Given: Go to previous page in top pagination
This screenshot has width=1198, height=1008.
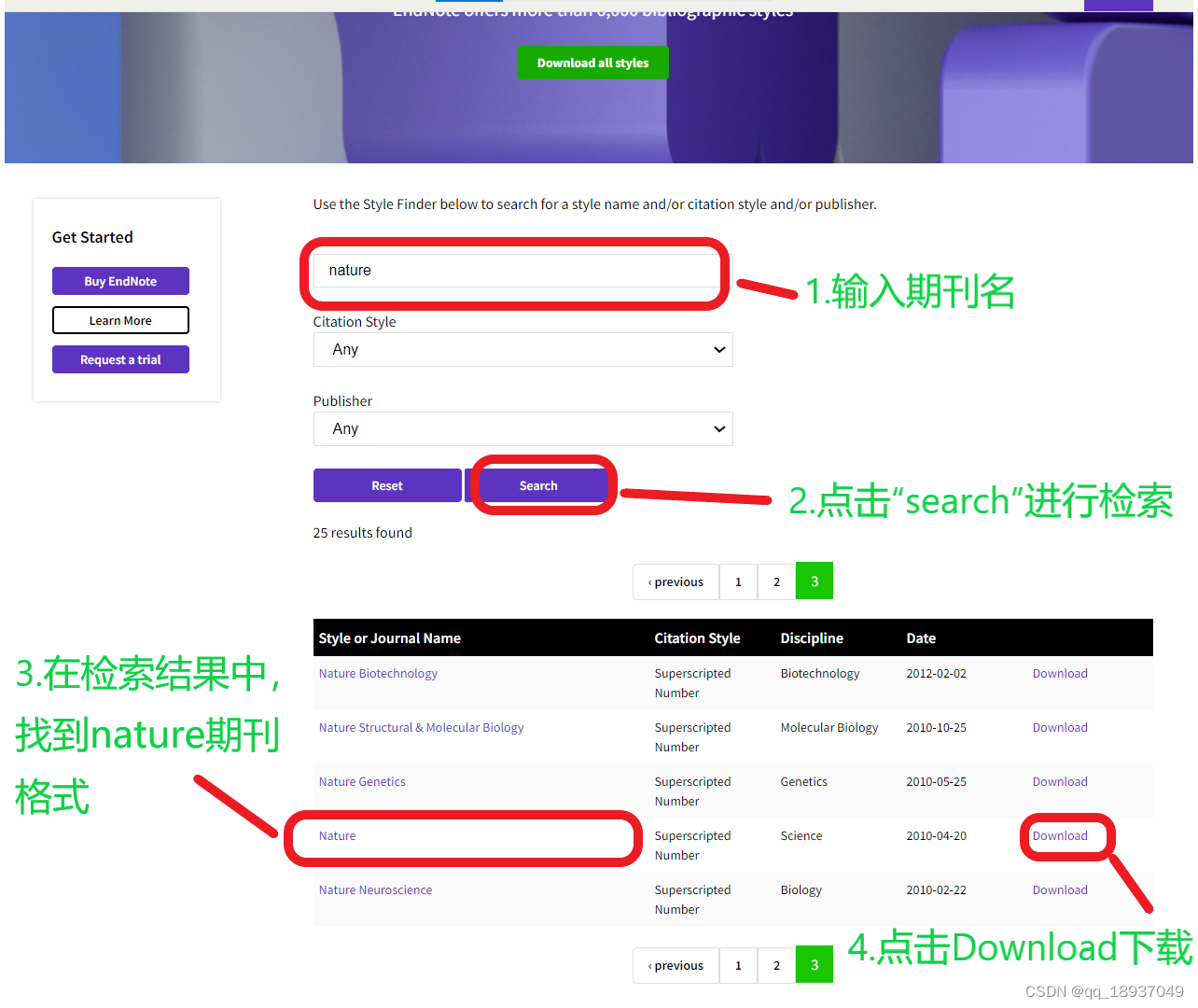Looking at the screenshot, I should [676, 581].
